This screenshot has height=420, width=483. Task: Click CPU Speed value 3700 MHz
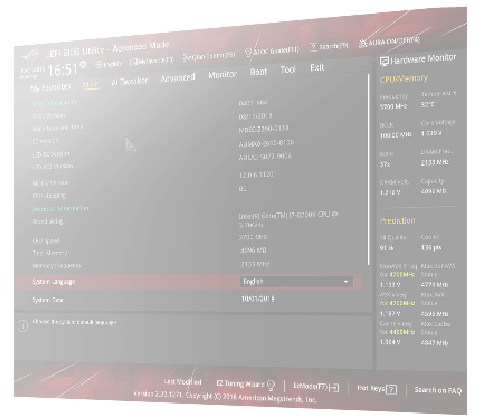click(x=253, y=237)
